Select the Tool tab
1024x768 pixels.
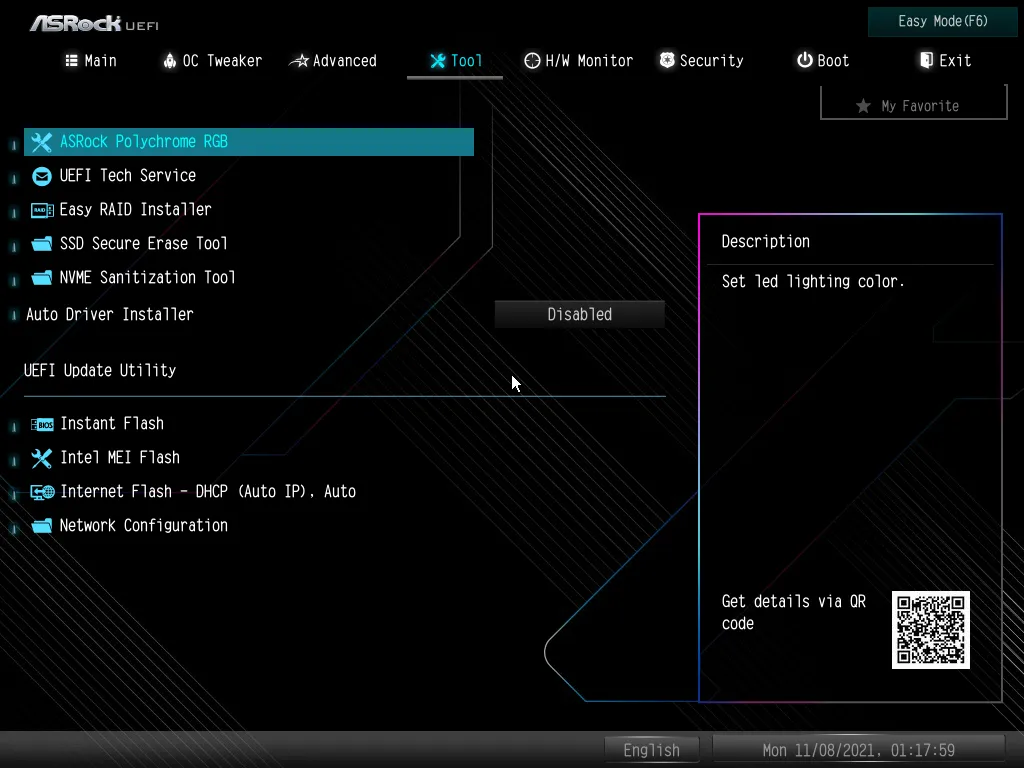[x=456, y=61]
